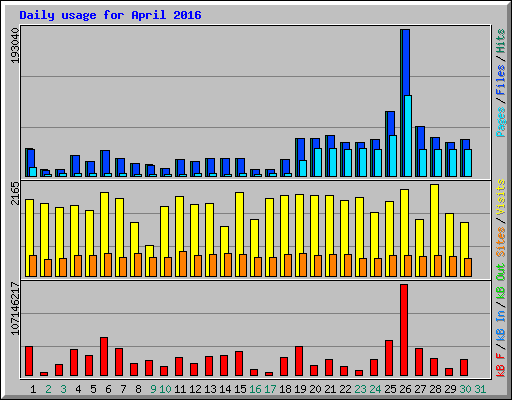The image size is (512, 400).
Task: Select weekend day 24 on the date axis
Action: tap(375, 389)
